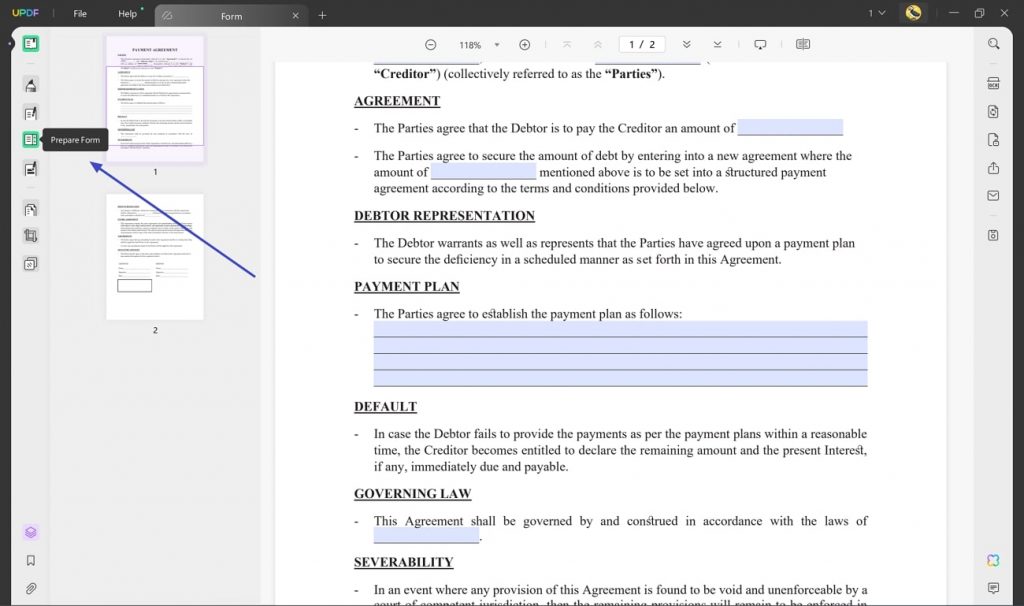Click the zoom out button
The image size is (1024, 606).
click(x=430, y=44)
